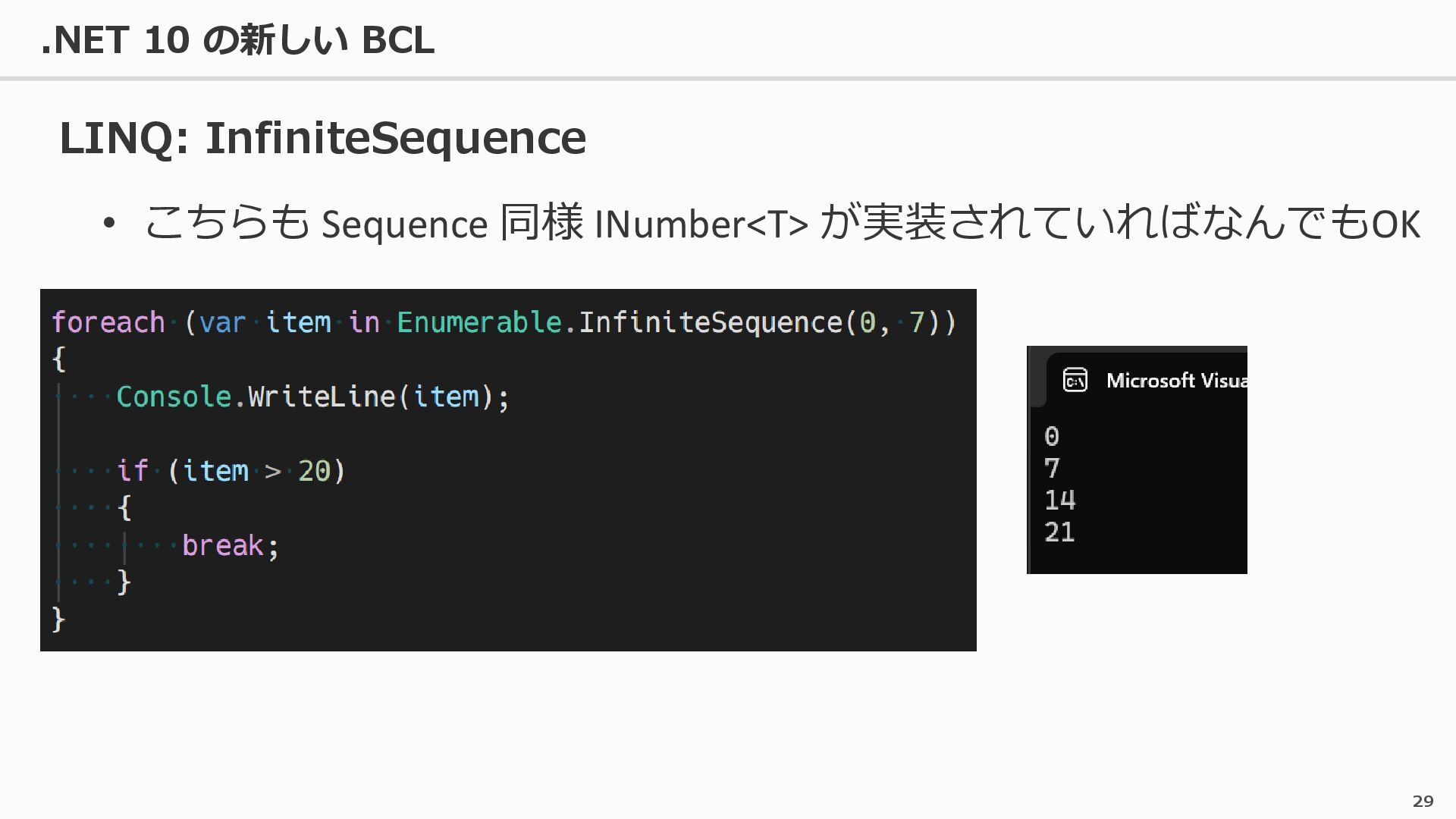Select the Microsoft Visual console tab
The height and width of the screenshot is (819, 1456).
(1147, 380)
